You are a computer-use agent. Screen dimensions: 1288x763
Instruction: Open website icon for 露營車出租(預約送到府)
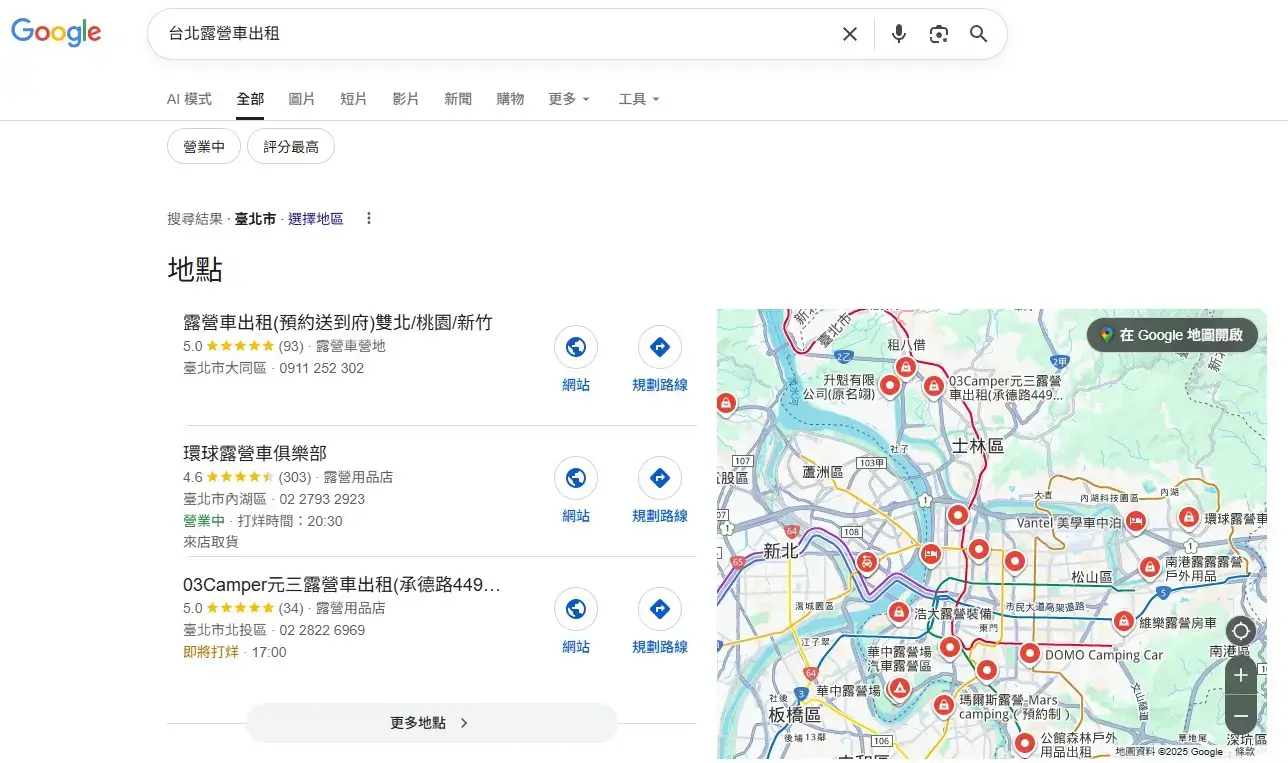coord(576,347)
